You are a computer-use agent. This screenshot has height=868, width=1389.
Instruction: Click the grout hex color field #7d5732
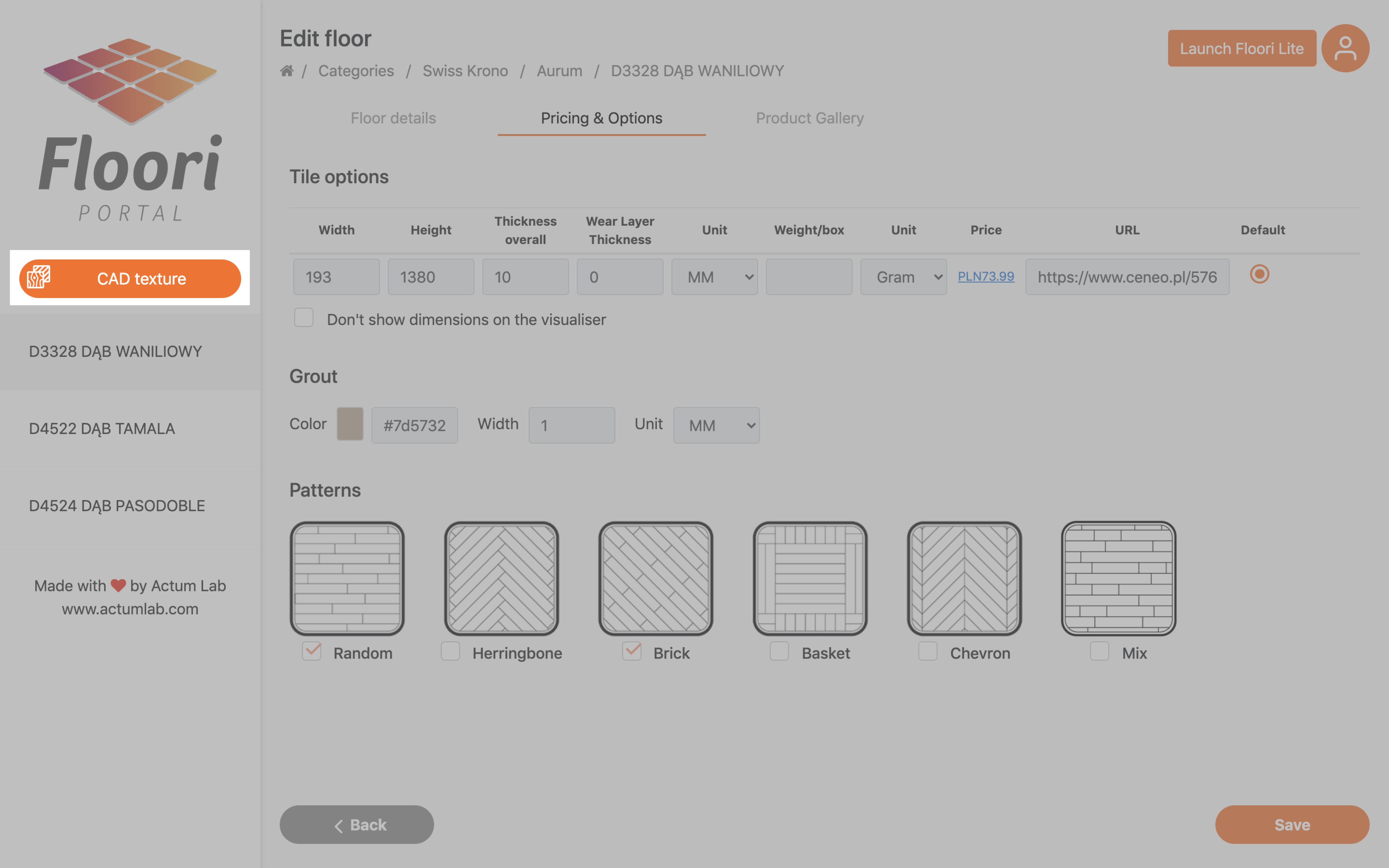pos(414,425)
